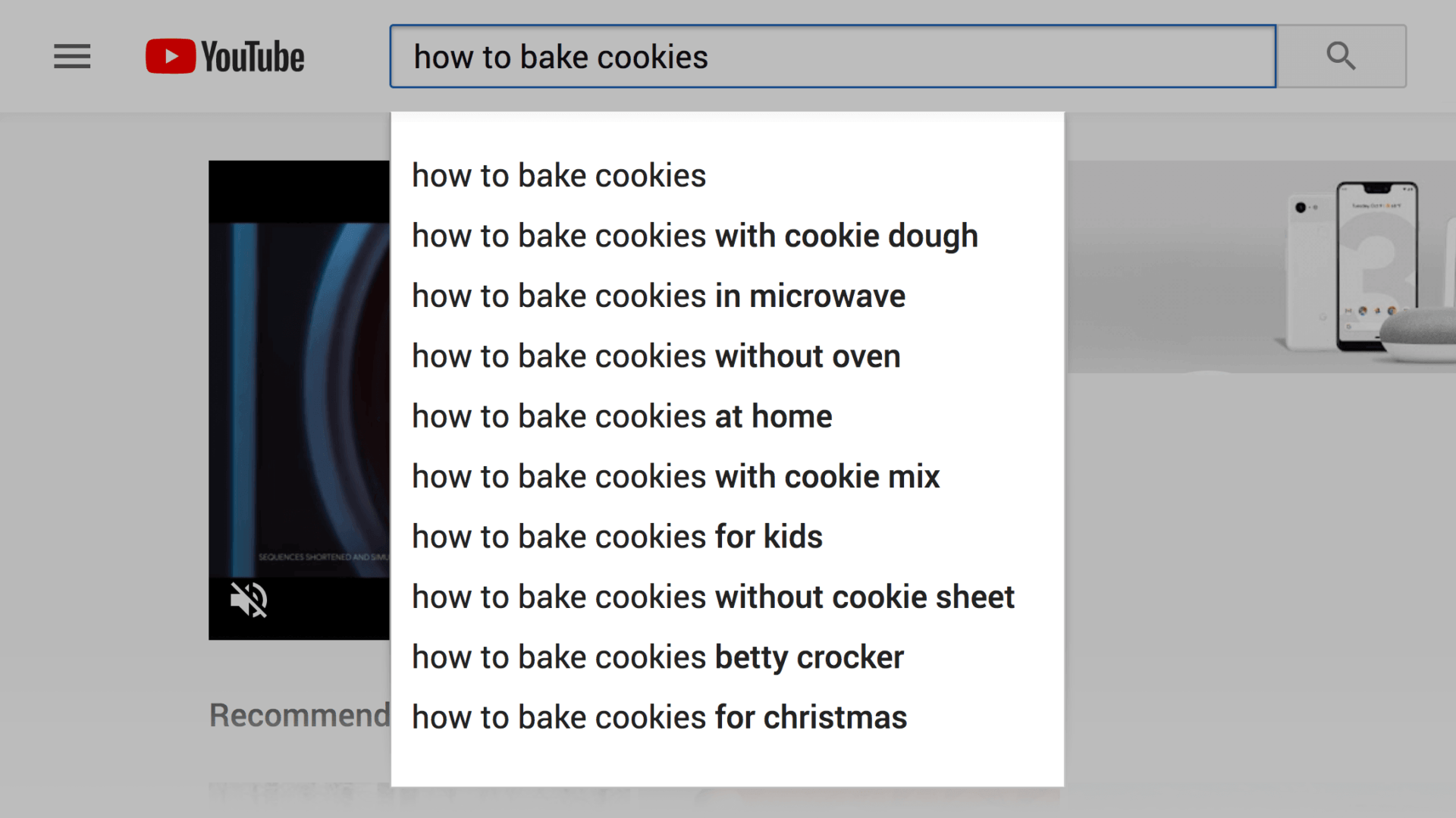Viewport: 1456px width, 818px height.
Task: Select suggestion "how to bake cookies"
Action: point(559,176)
